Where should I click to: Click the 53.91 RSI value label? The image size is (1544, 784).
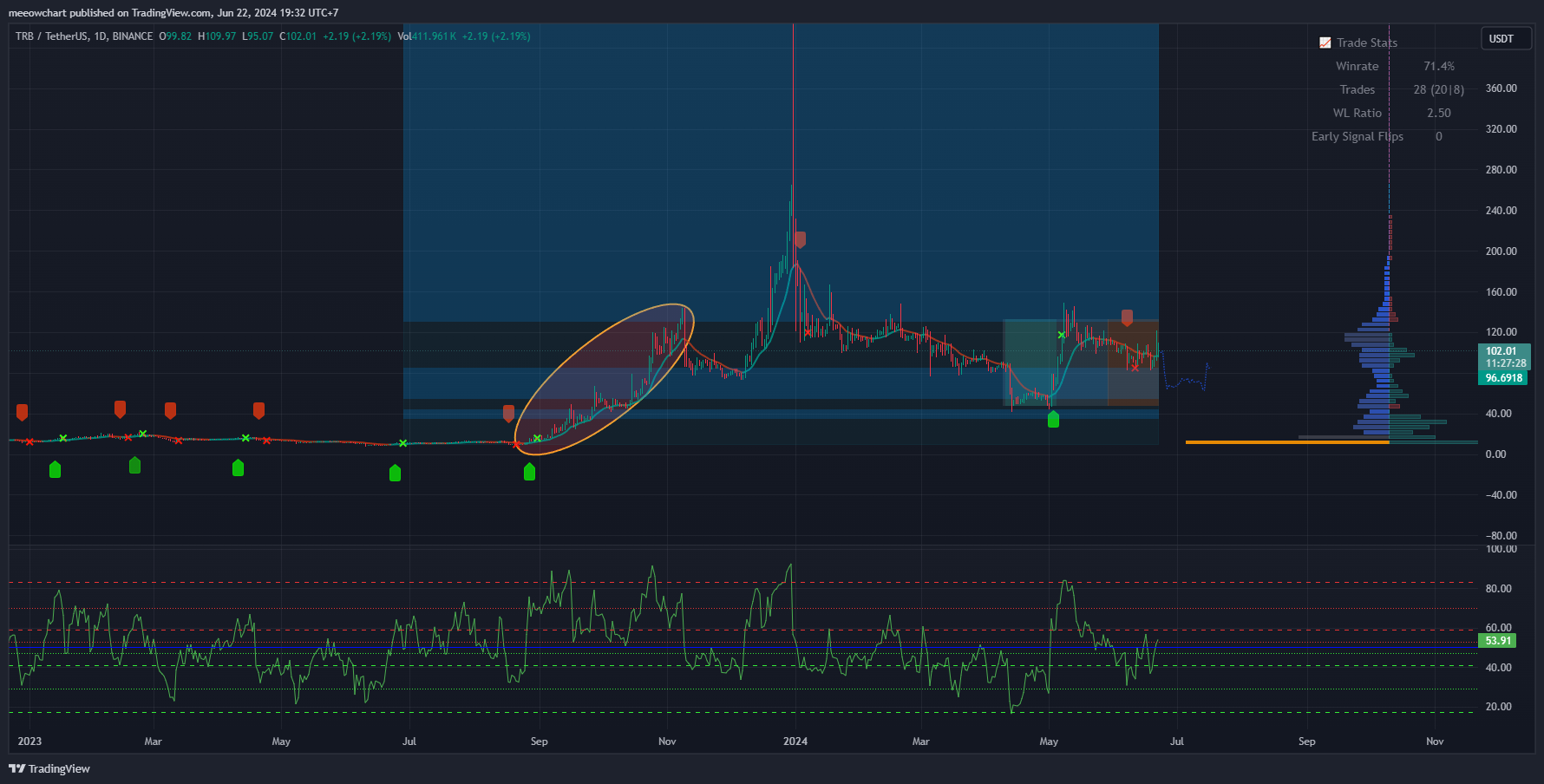[x=1498, y=641]
